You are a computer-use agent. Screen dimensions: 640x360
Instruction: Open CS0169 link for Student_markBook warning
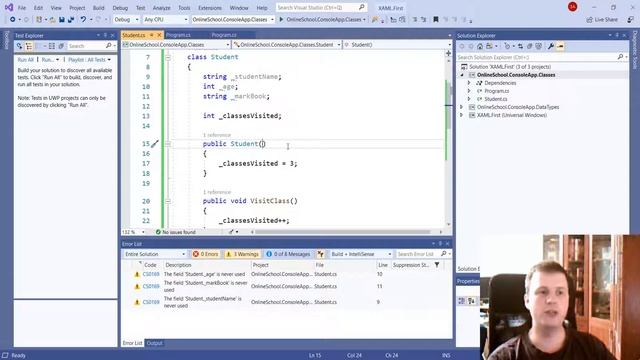pyautogui.click(x=151, y=286)
